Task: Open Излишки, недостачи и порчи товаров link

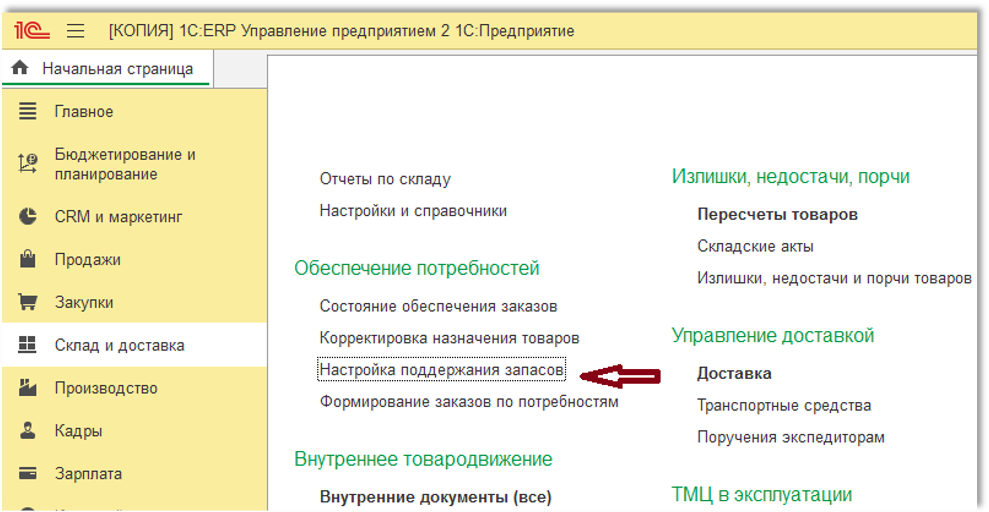Action: (x=834, y=278)
